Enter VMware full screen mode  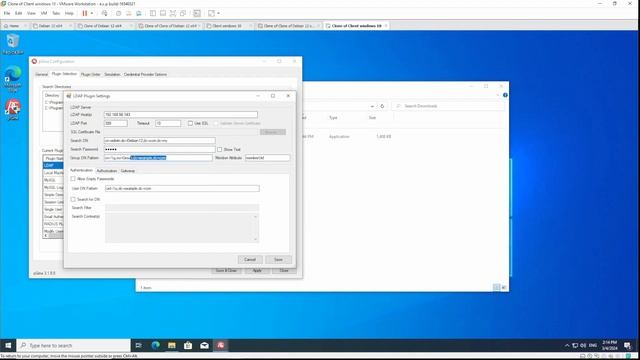(x=173, y=13)
